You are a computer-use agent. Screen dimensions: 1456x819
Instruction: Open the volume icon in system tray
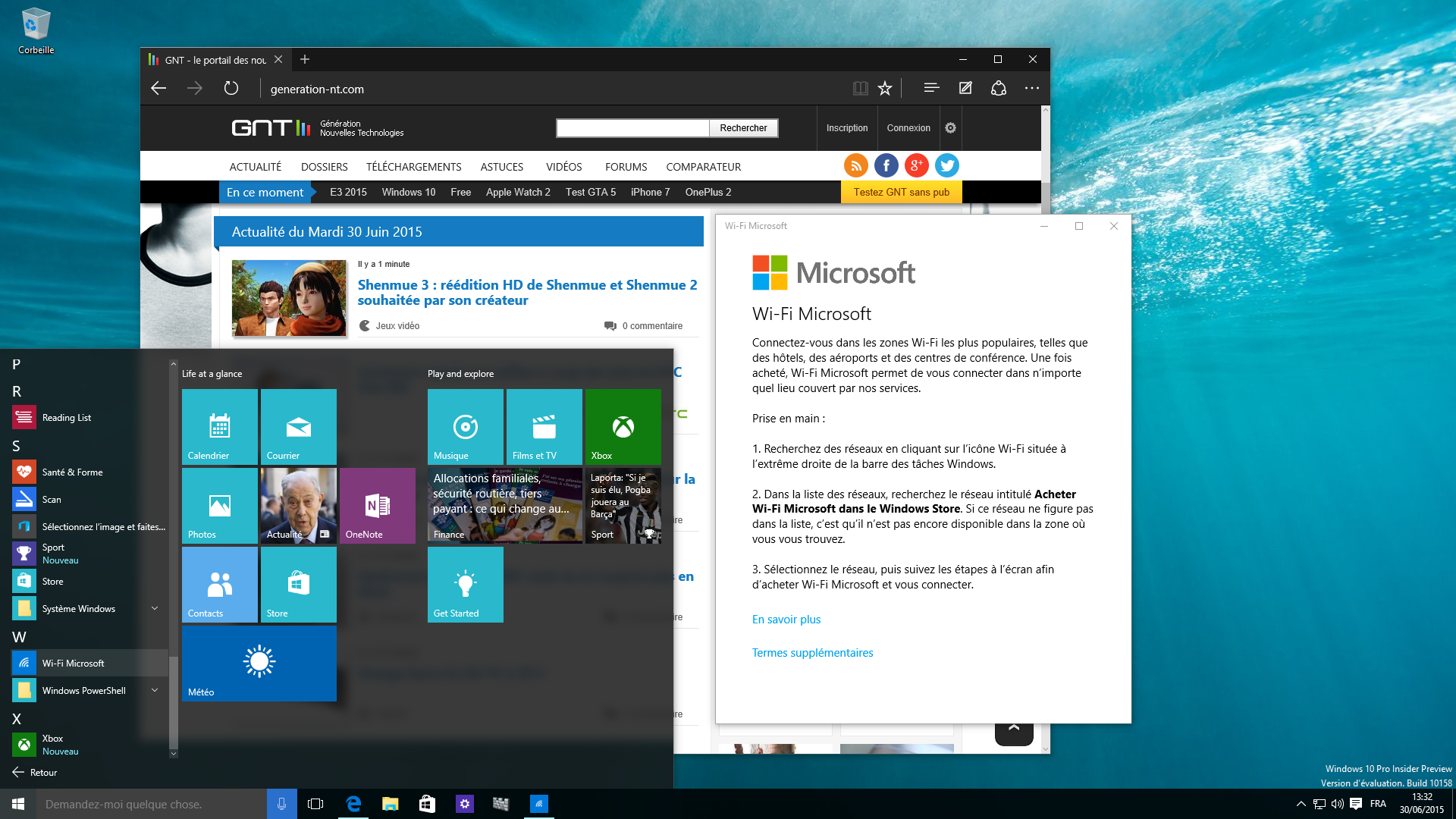pos(1338,804)
